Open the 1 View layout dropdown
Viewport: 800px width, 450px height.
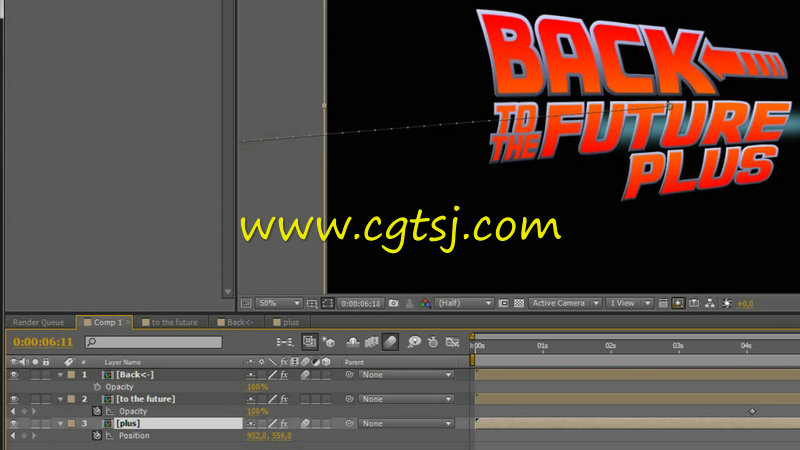point(629,303)
